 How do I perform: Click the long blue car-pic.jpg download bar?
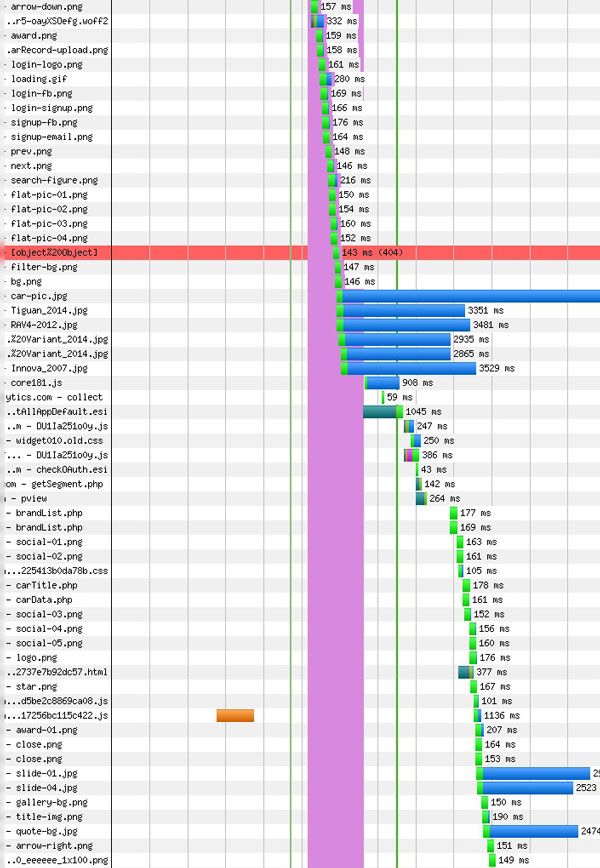pyautogui.click(x=471, y=296)
